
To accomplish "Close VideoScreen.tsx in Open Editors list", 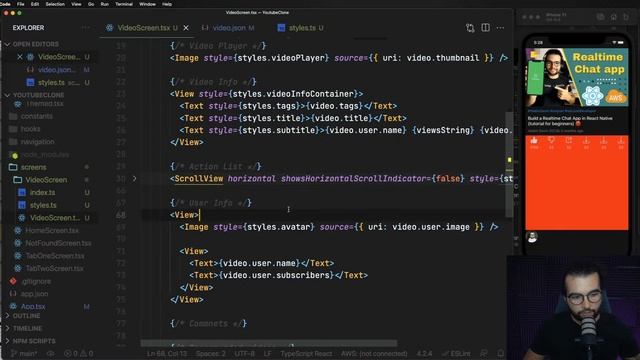I will (20, 57).
